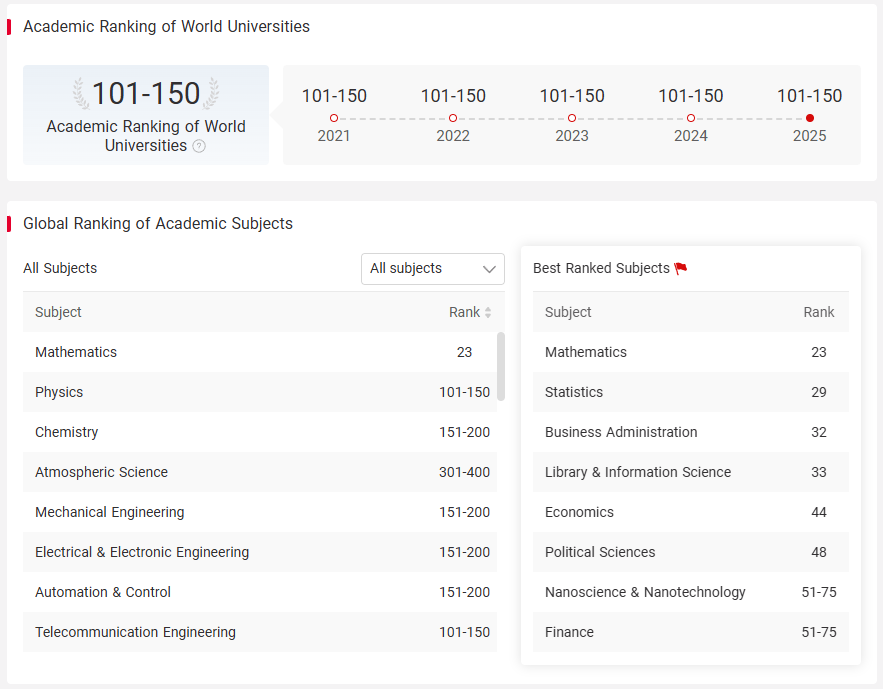This screenshot has height=689, width=883.
Task: Click the 301-400 rank for Atmospheric Science
Action: tap(465, 472)
